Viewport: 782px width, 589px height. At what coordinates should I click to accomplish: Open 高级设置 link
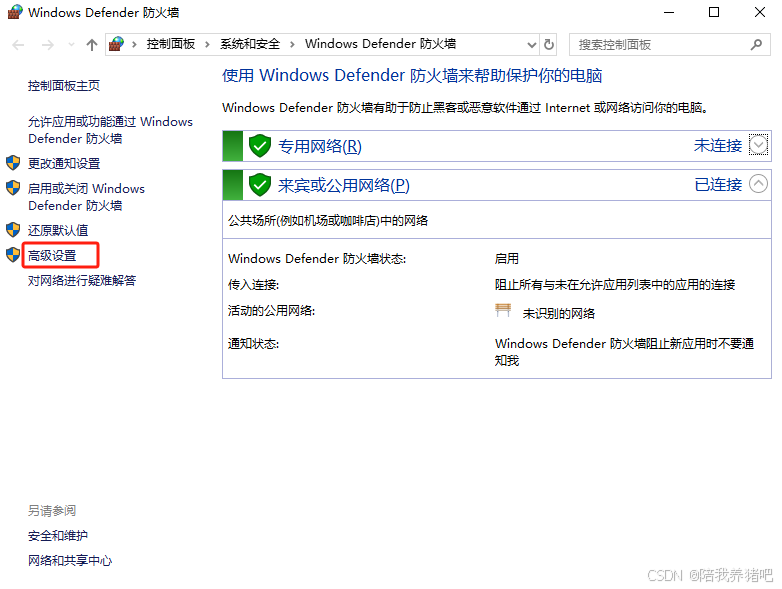tap(52, 255)
